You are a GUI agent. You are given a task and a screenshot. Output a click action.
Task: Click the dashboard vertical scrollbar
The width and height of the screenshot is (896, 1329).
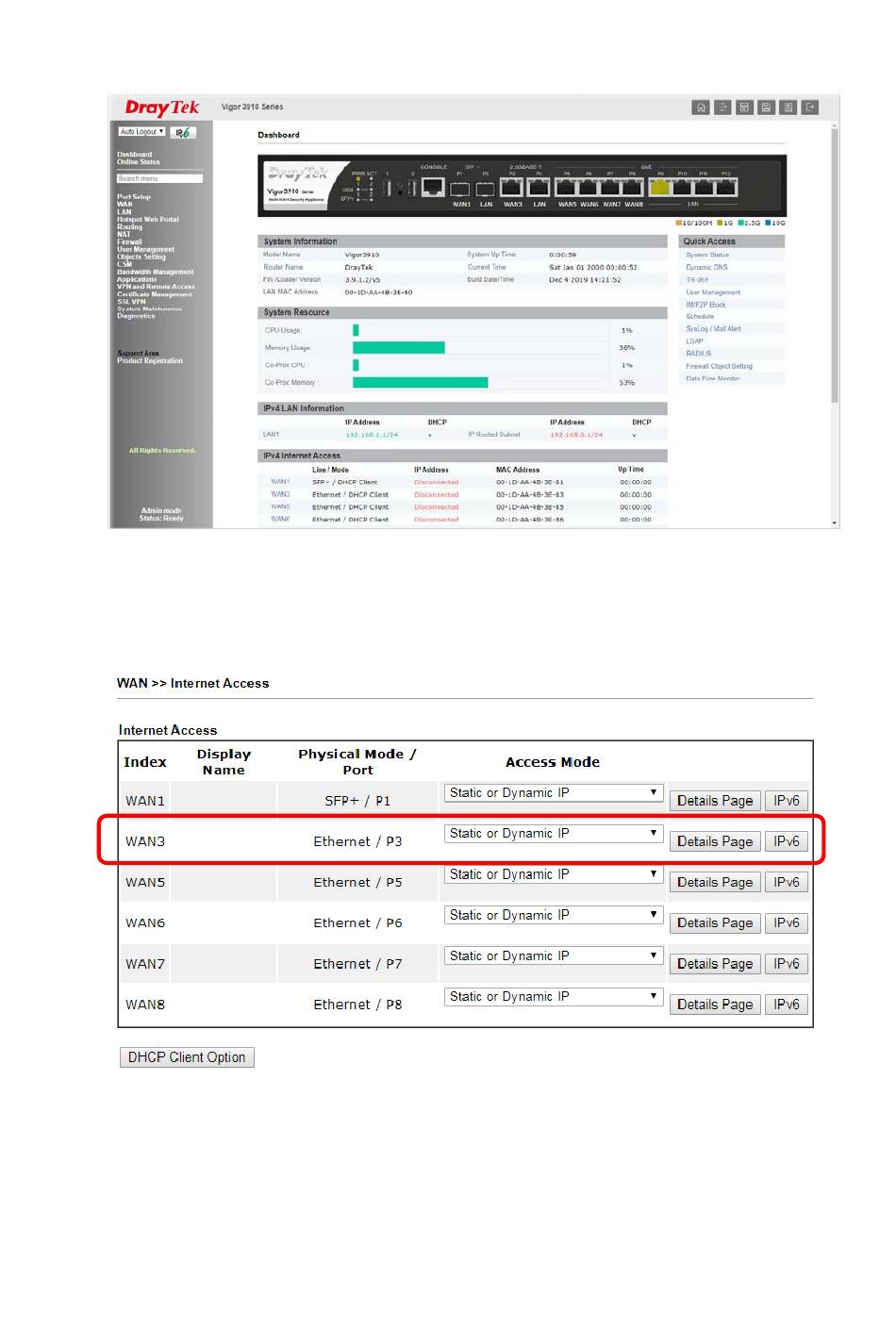coord(835,264)
